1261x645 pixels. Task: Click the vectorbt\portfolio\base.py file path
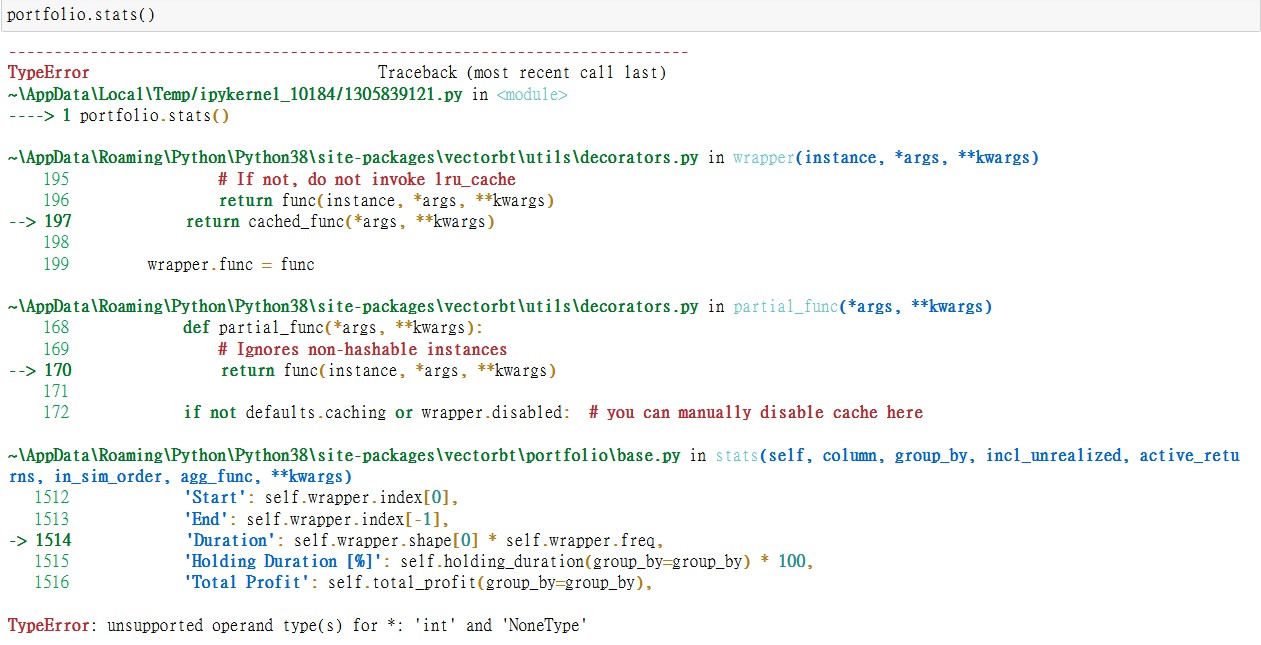tap(344, 456)
